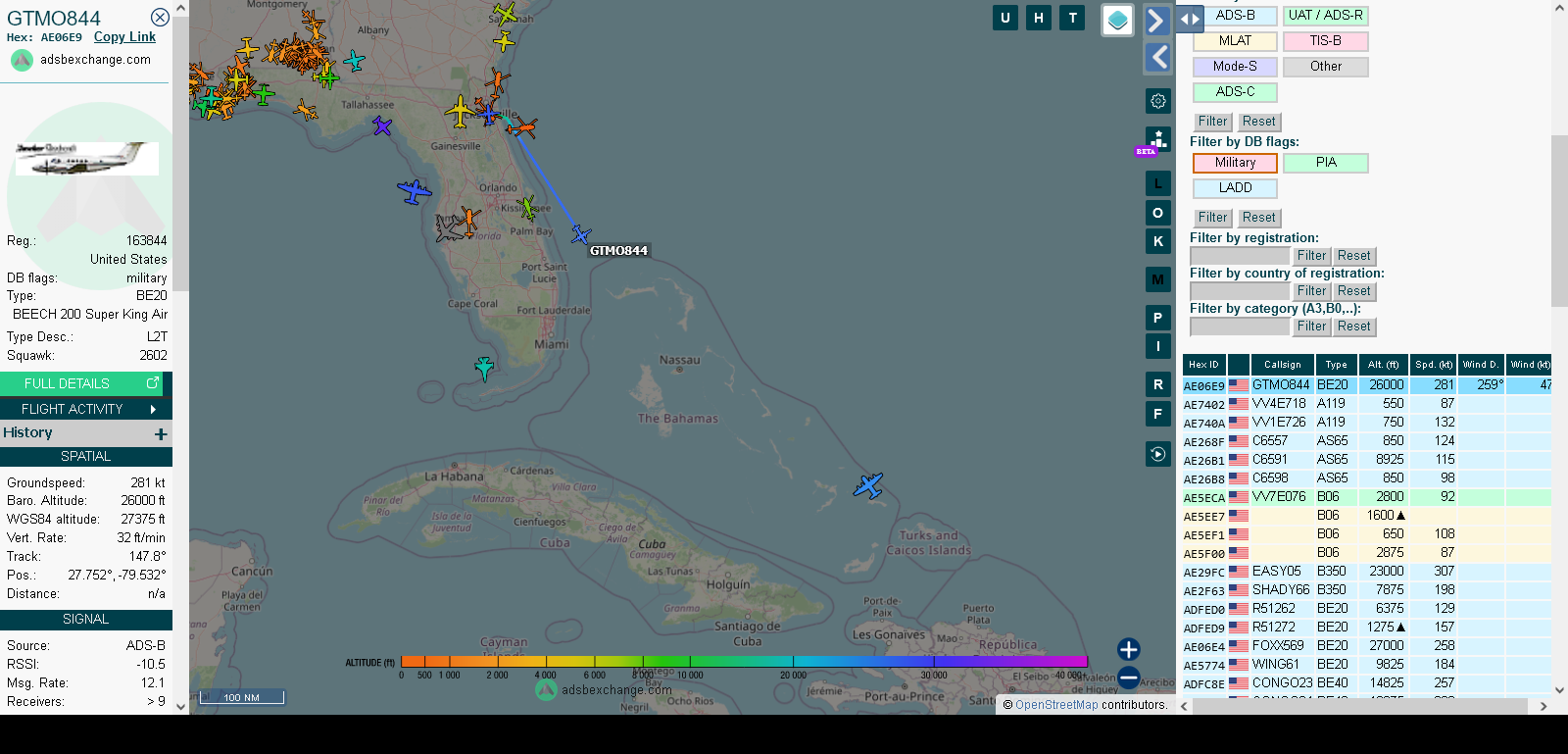Select the blue aircraft near Turks and Caicos
The image size is (1568, 754).
pos(868,485)
